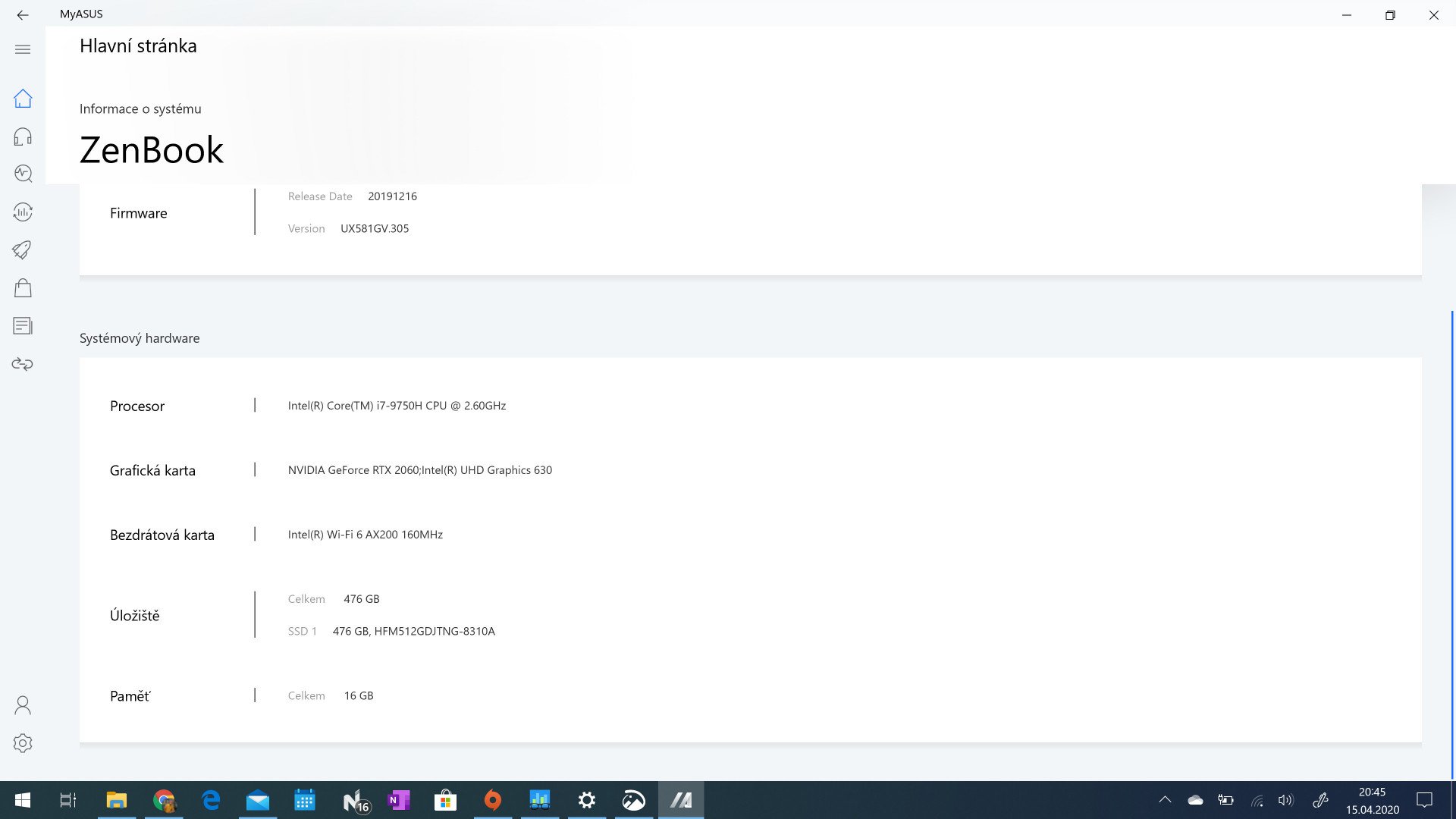The image size is (1456, 819).
Task: Open the Mail app on taskbar
Action: click(x=258, y=800)
